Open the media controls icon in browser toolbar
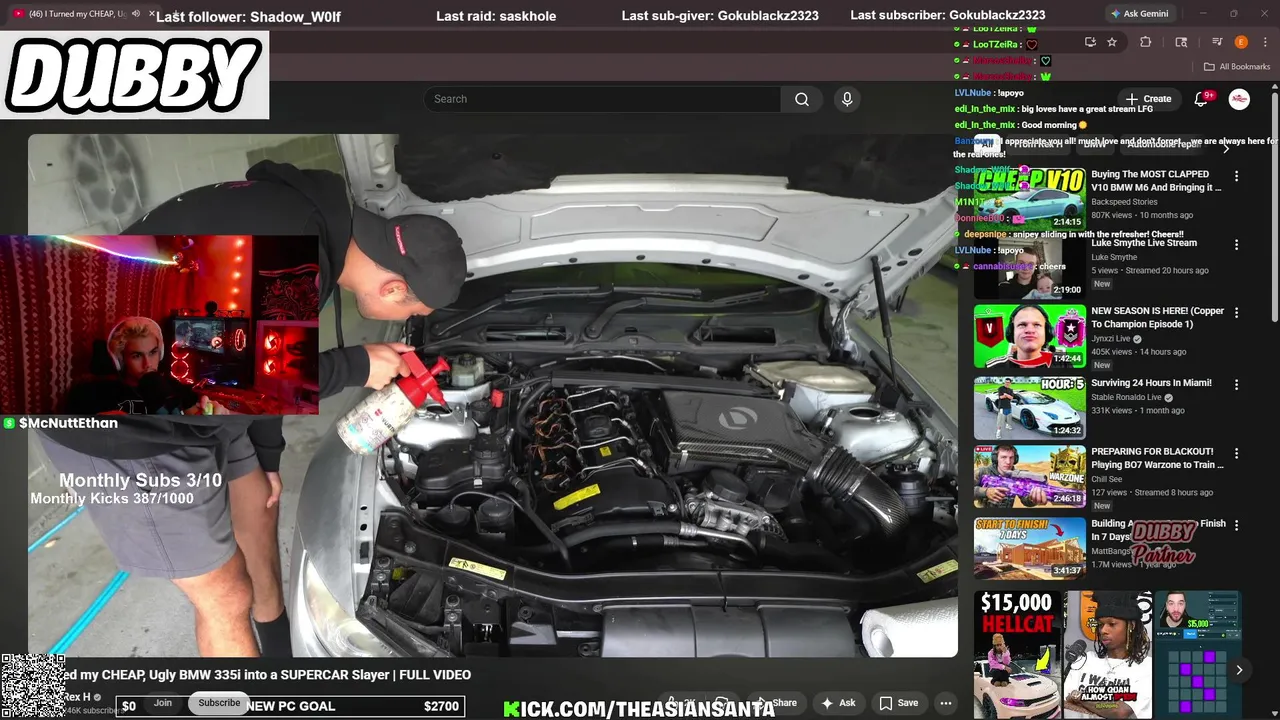Viewport: 1280px width, 720px height. [x=1217, y=42]
